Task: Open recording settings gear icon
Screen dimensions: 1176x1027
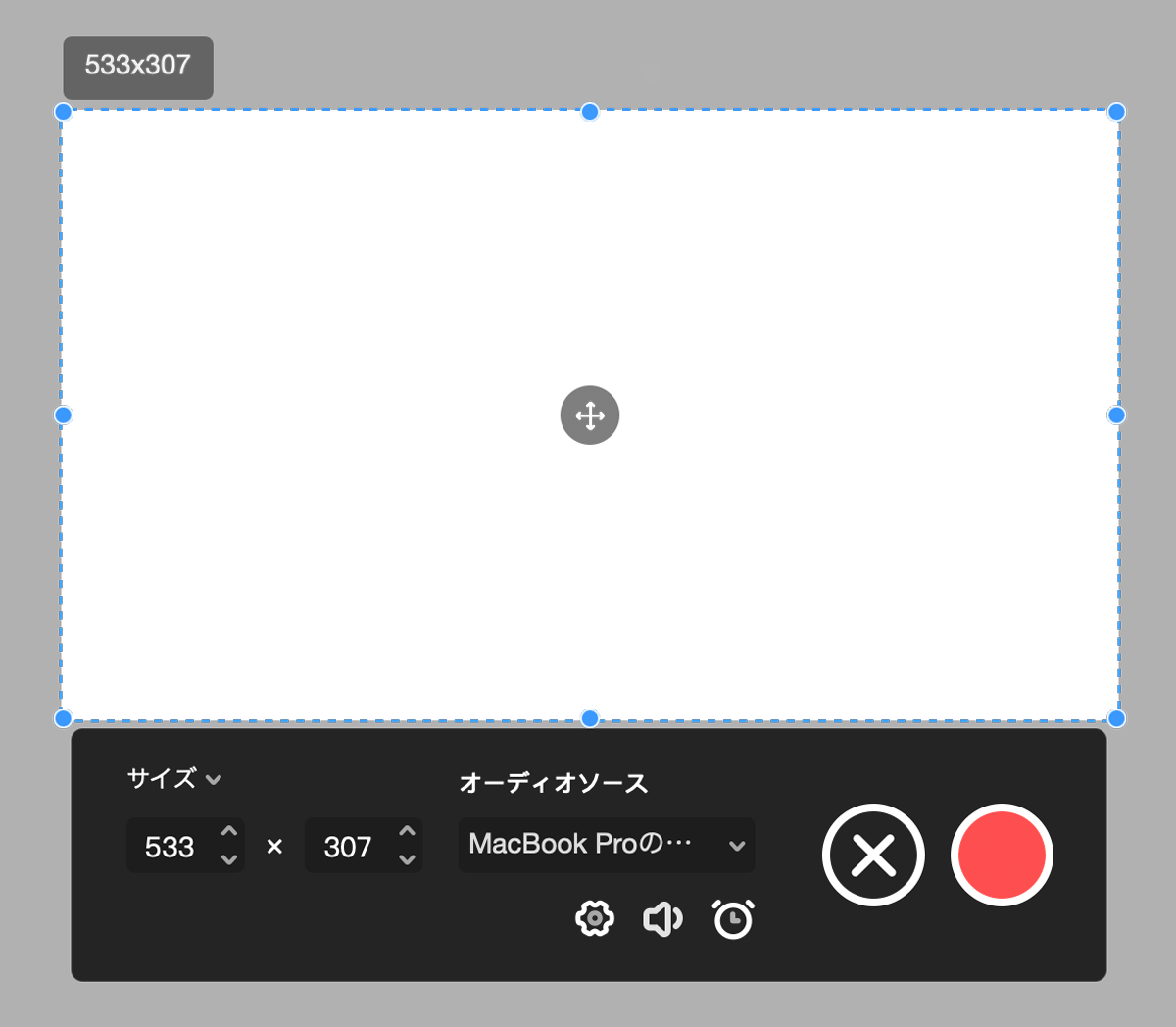Action: pos(595,919)
